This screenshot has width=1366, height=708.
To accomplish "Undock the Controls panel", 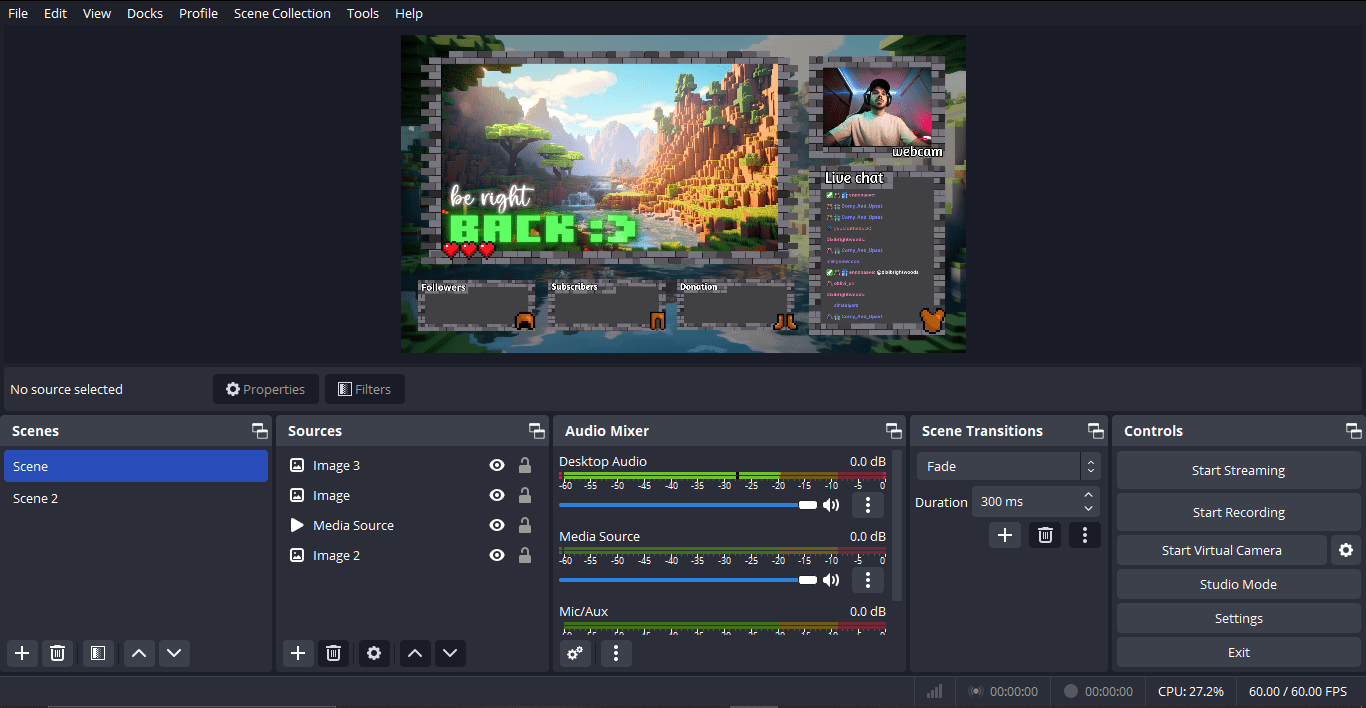I will [1354, 431].
